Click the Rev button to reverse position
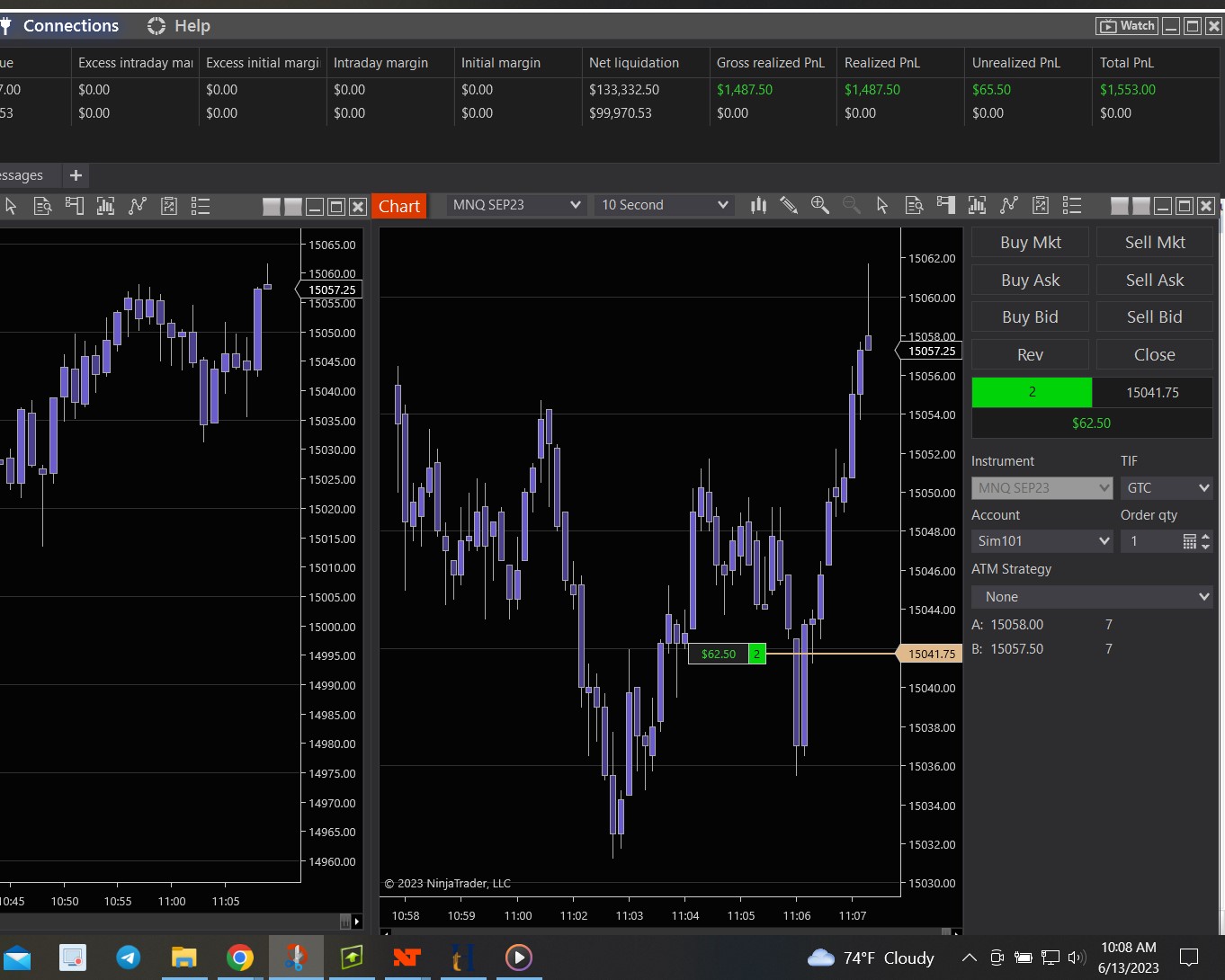This screenshot has width=1225, height=980. tap(1030, 355)
